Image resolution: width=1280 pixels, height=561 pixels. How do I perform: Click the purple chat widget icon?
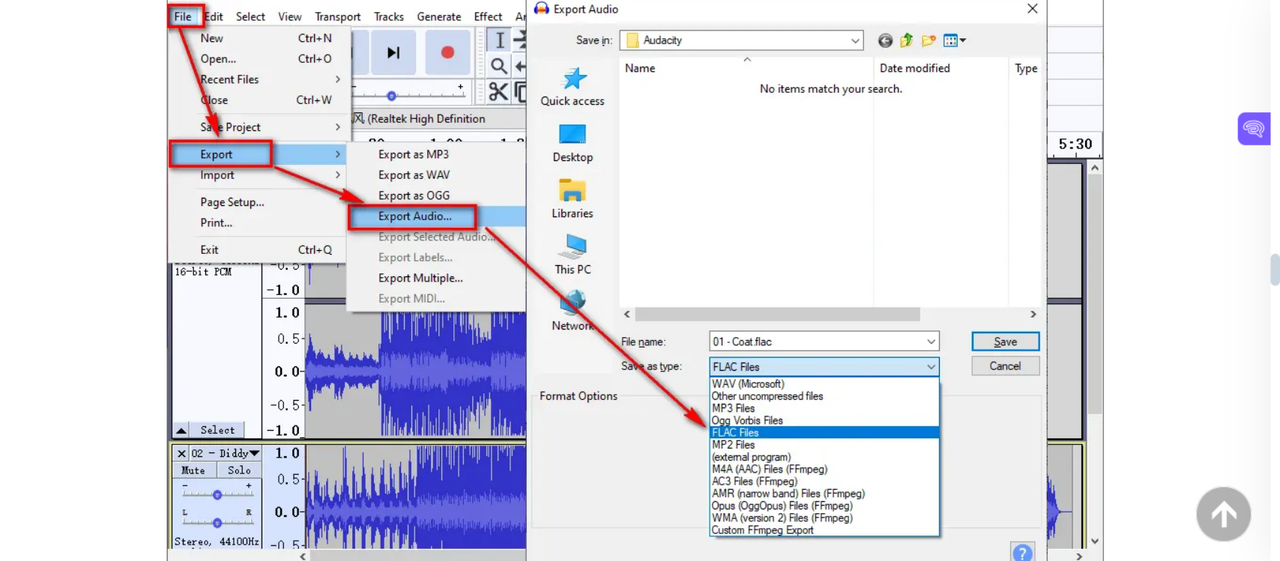(x=1253, y=129)
